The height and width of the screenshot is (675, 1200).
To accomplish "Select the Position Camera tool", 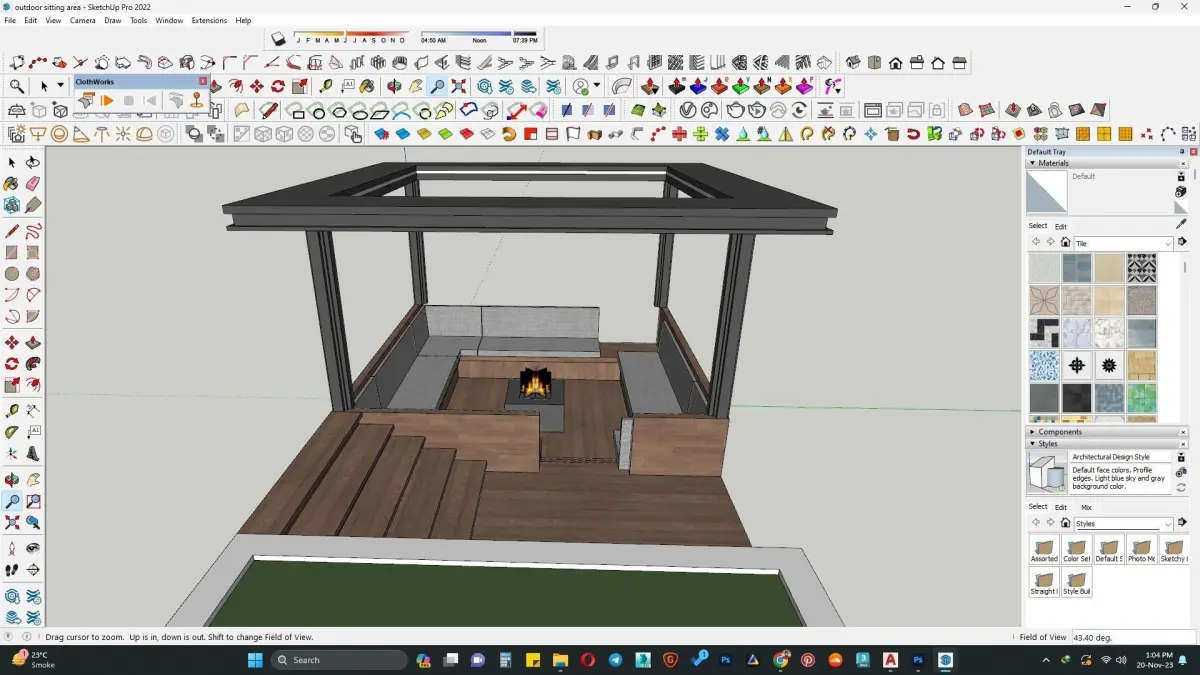I will [12, 549].
